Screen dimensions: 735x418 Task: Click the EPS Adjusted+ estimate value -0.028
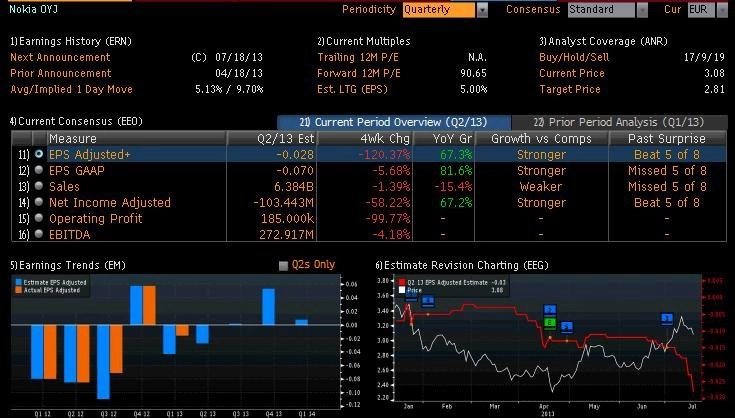pos(294,155)
